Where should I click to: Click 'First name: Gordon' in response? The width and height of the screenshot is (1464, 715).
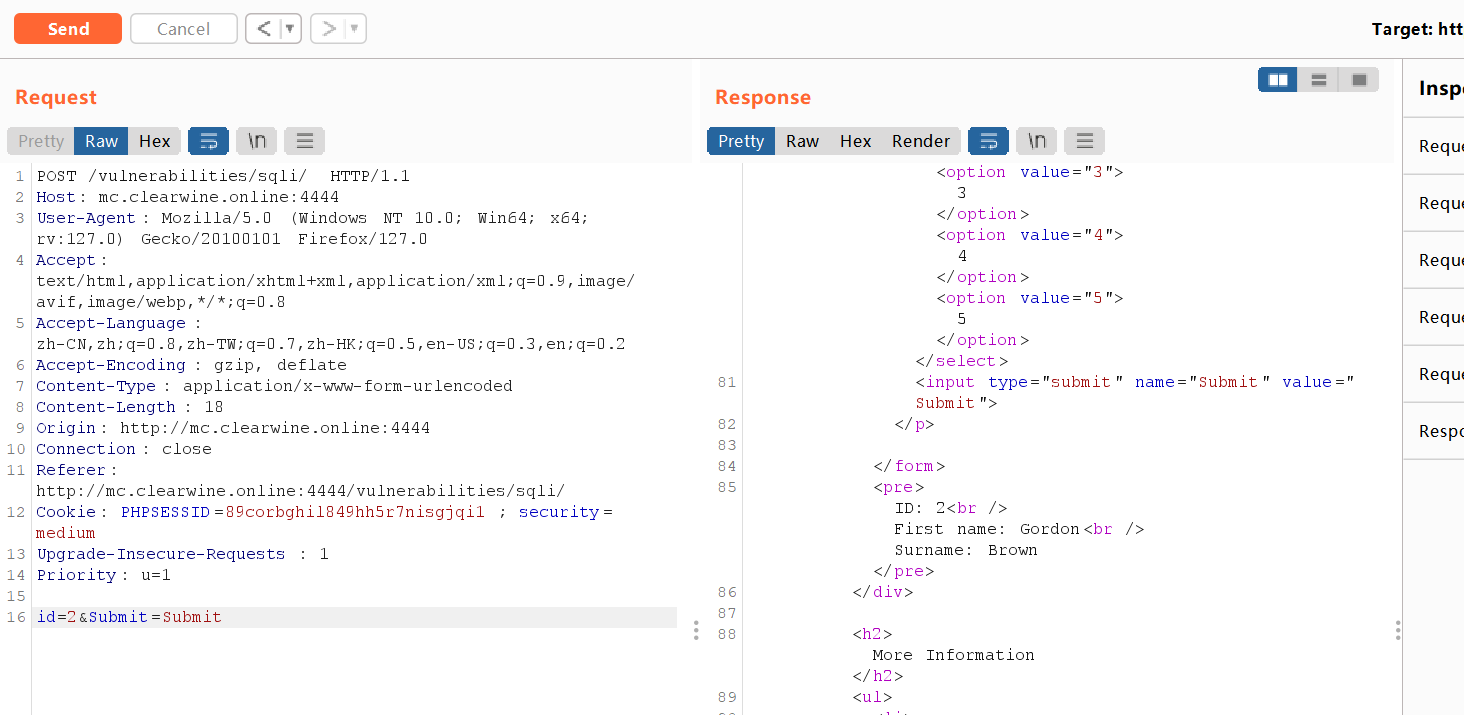coord(987,529)
